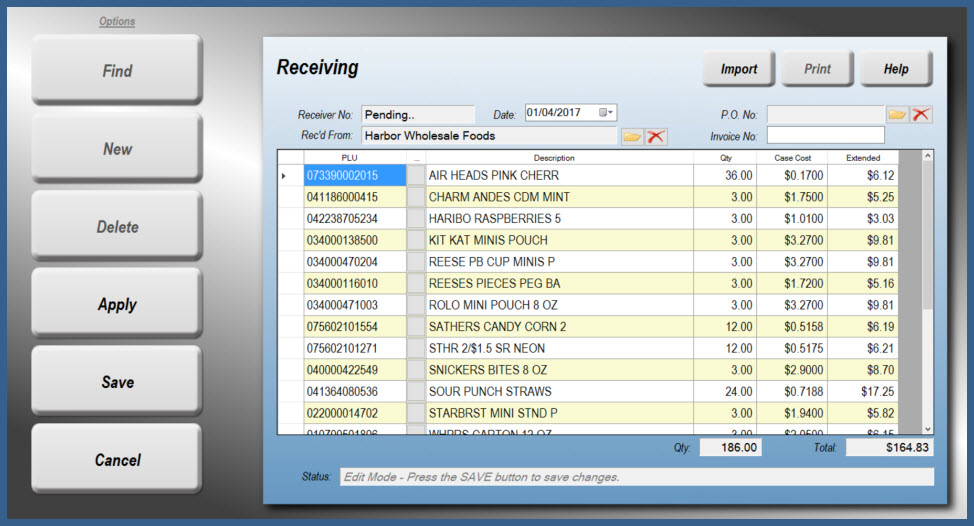The height and width of the screenshot is (526, 974).
Task: Click the Total box showing $164.83
Action: [890, 447]
